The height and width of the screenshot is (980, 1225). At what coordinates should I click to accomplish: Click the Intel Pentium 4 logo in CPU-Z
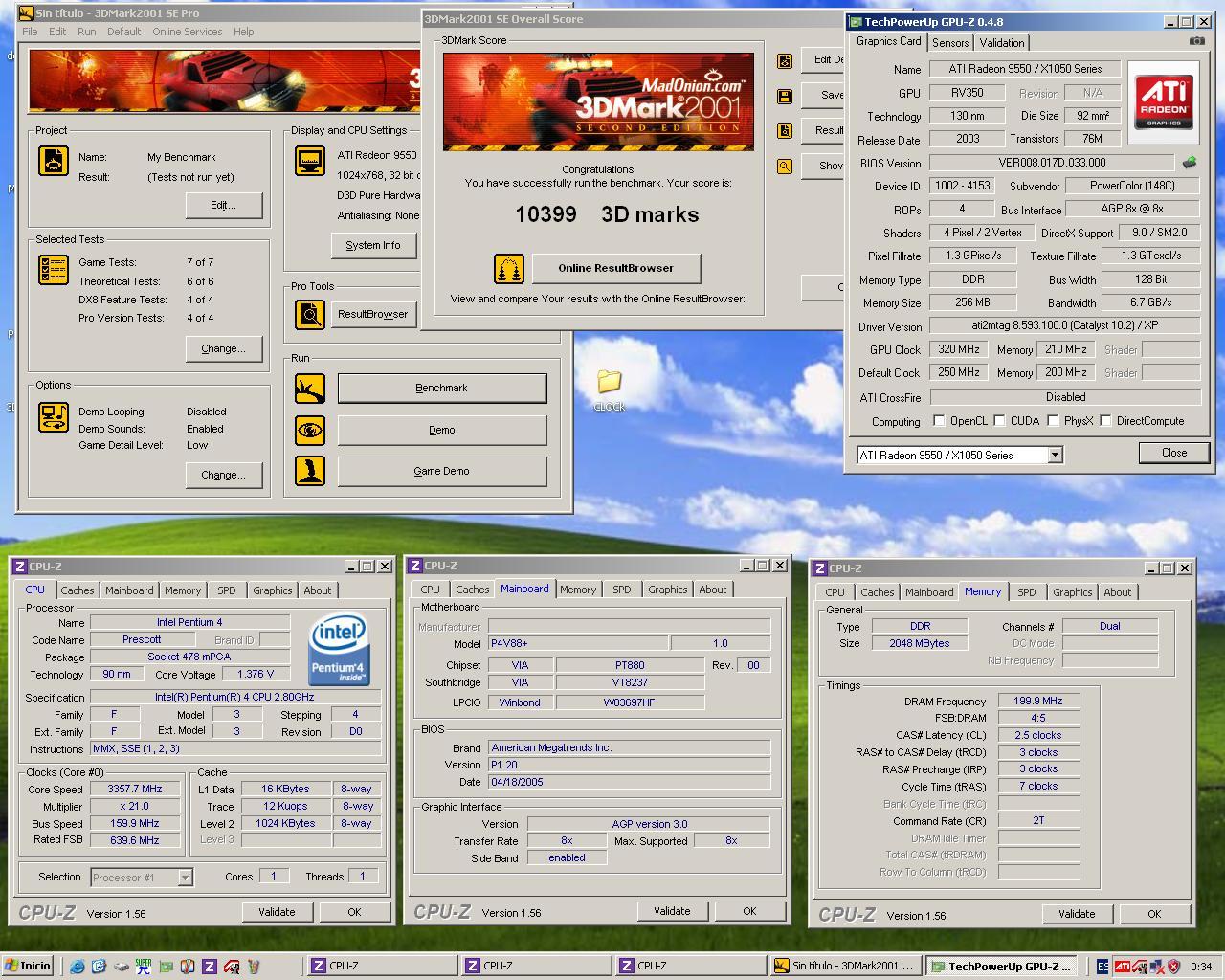(x=340, y=650)
